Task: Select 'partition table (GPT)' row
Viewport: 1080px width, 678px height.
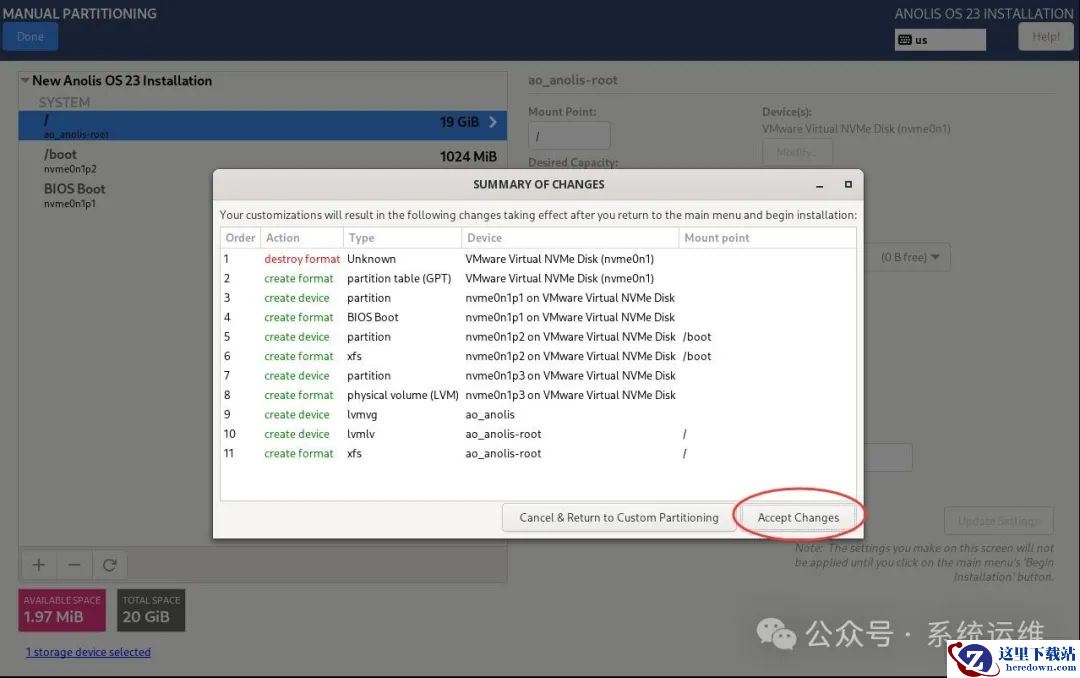Action: pyautogui.click(x=538, y=278)
